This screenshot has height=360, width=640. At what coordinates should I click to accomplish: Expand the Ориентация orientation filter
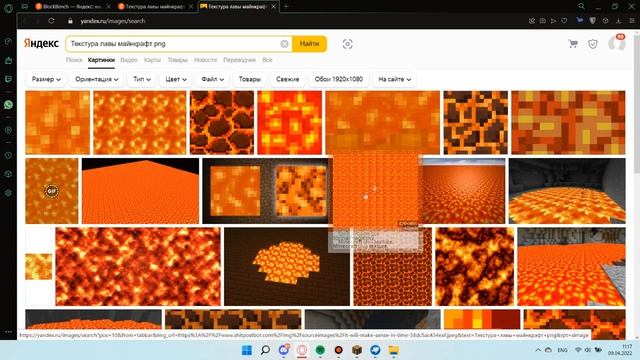(97, 79)
